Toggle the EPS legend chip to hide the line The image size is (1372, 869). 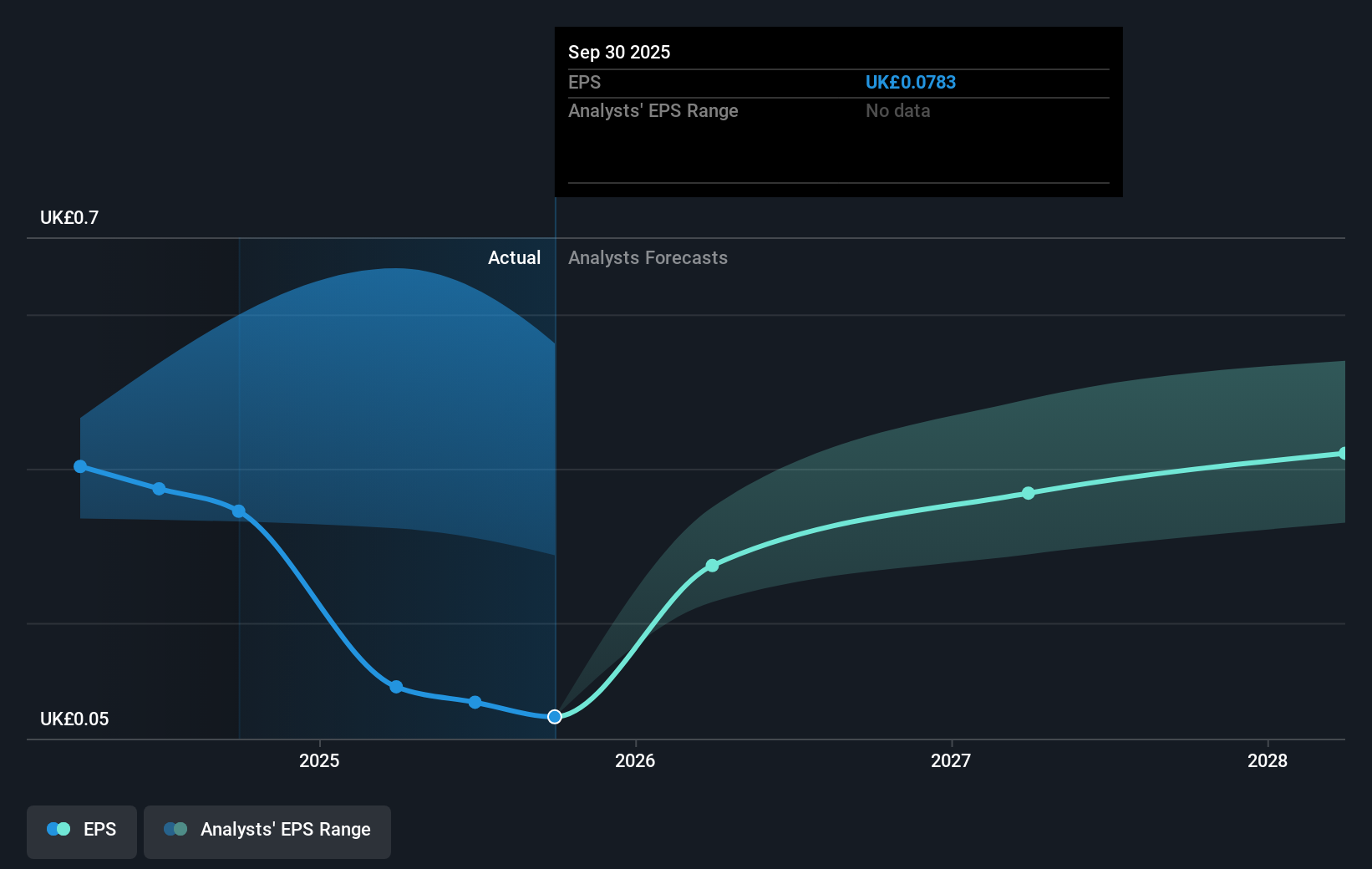tap(81, 831)
